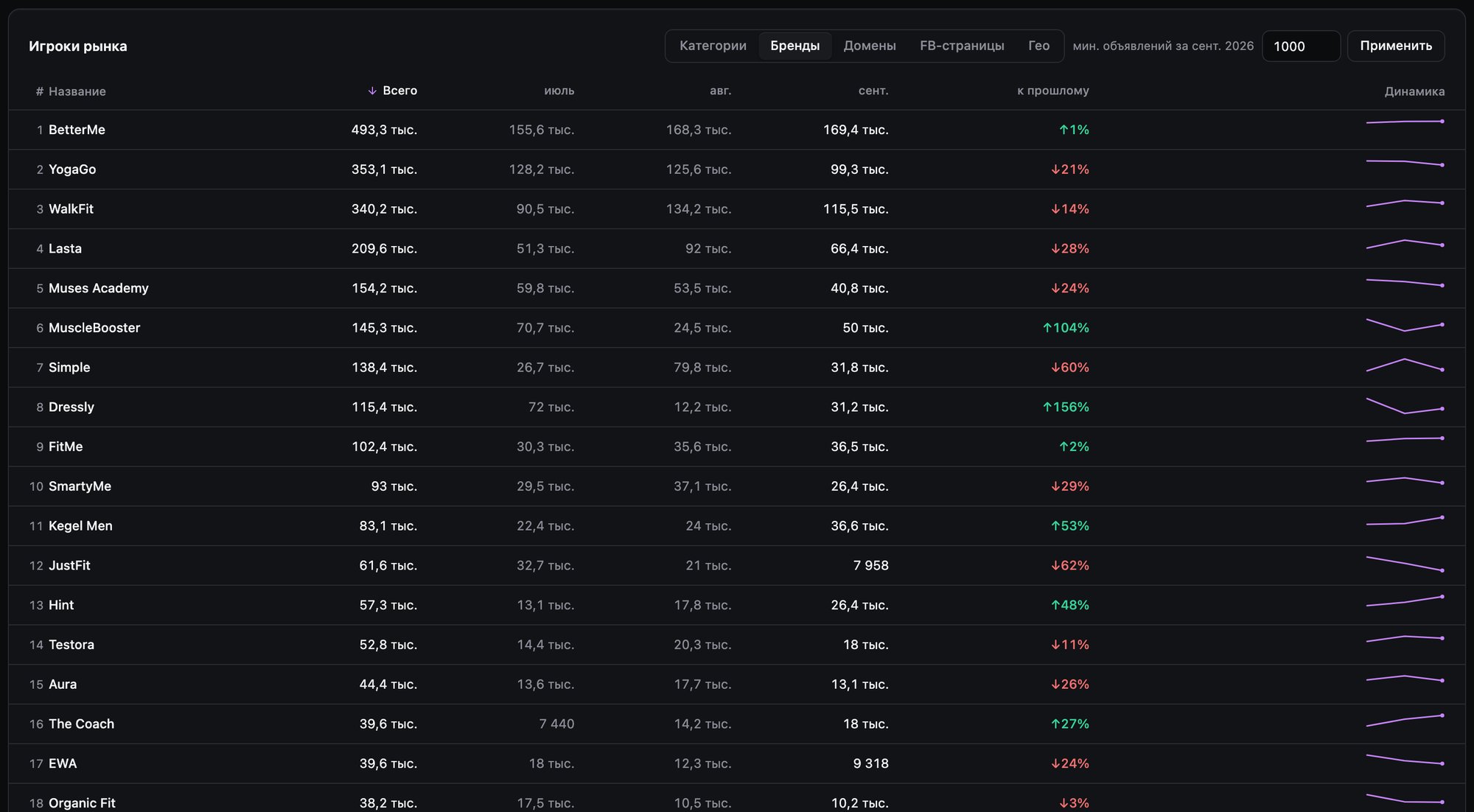Screen dimensions: 1474x812
Task: Click the sort arrow icon beside Всего
Action: pyautogui.click(x=372, y=91)
